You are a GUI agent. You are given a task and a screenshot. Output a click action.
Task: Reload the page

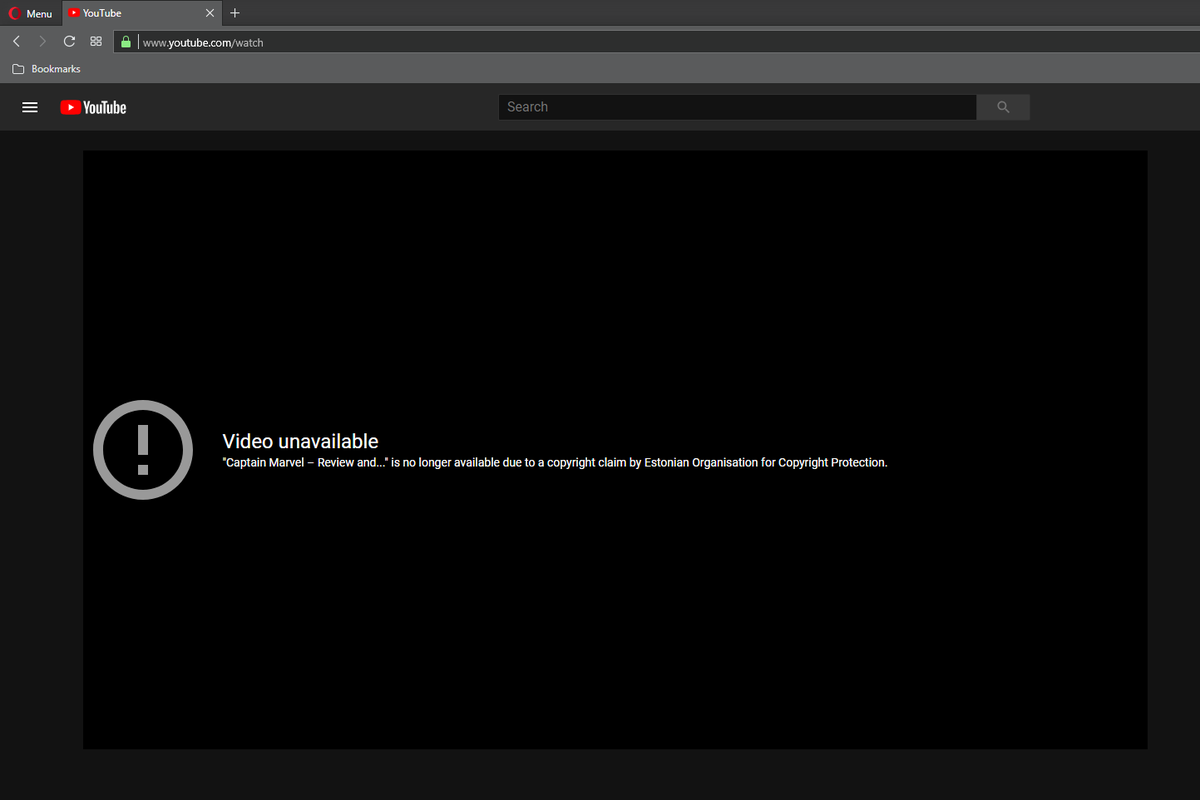[69, 42]
